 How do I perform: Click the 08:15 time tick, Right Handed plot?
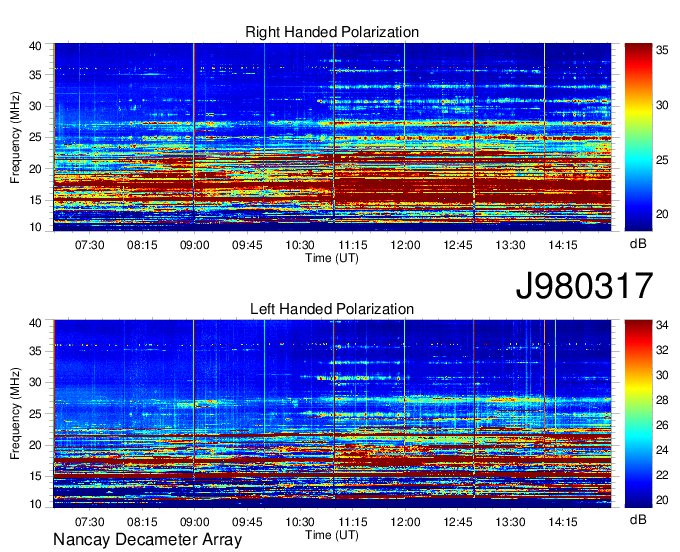point(142,245)
